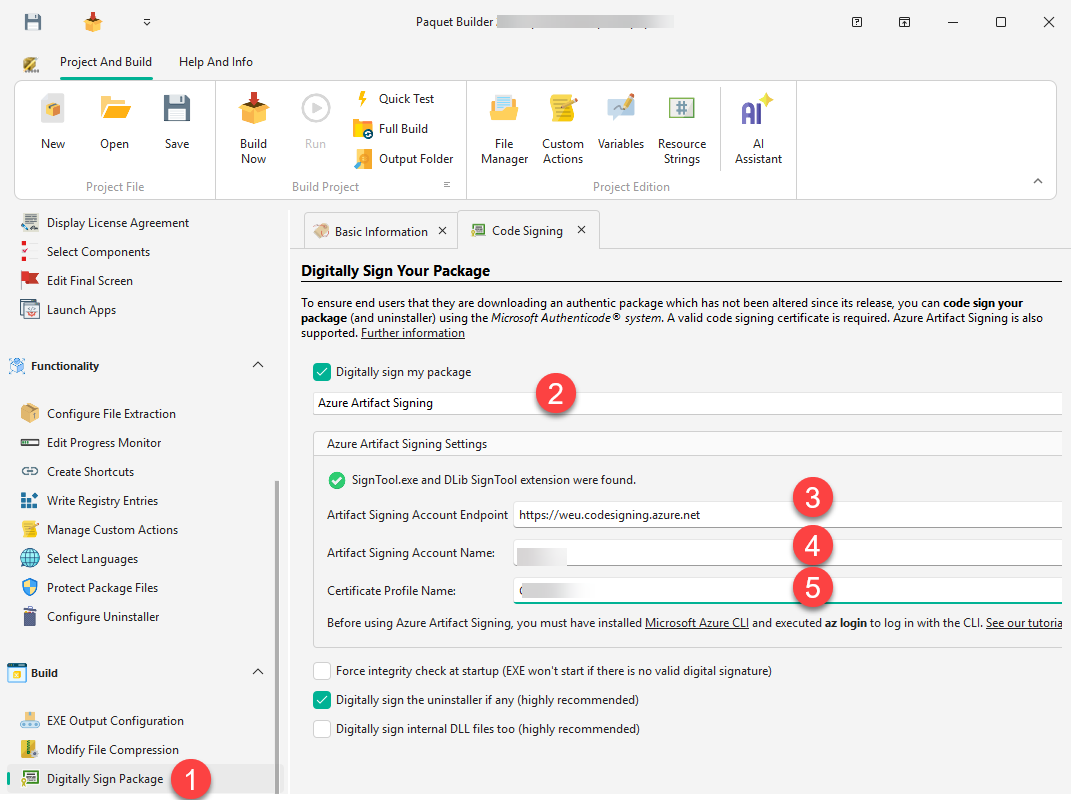Open the Help And Info ribbon tab
1071x800 pixels.
(x=215, y=61)
